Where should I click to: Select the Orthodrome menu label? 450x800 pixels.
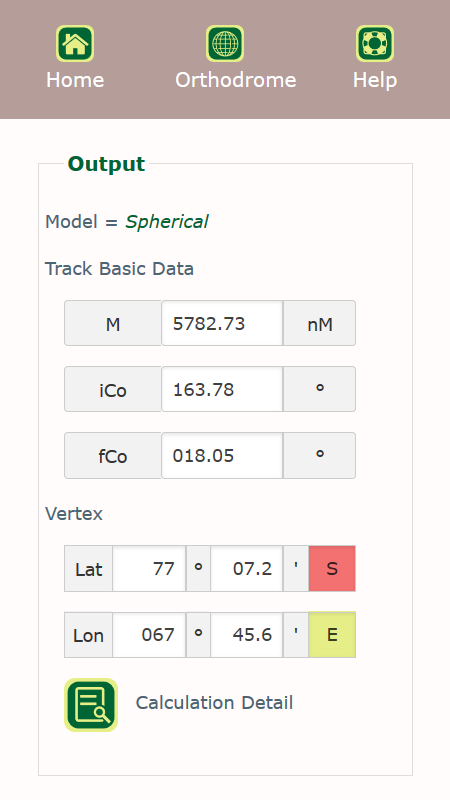point(236,80)
